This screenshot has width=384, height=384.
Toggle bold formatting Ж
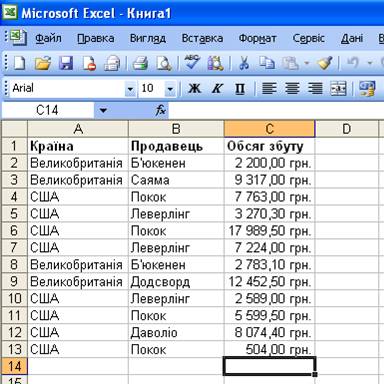coord(194,89)
